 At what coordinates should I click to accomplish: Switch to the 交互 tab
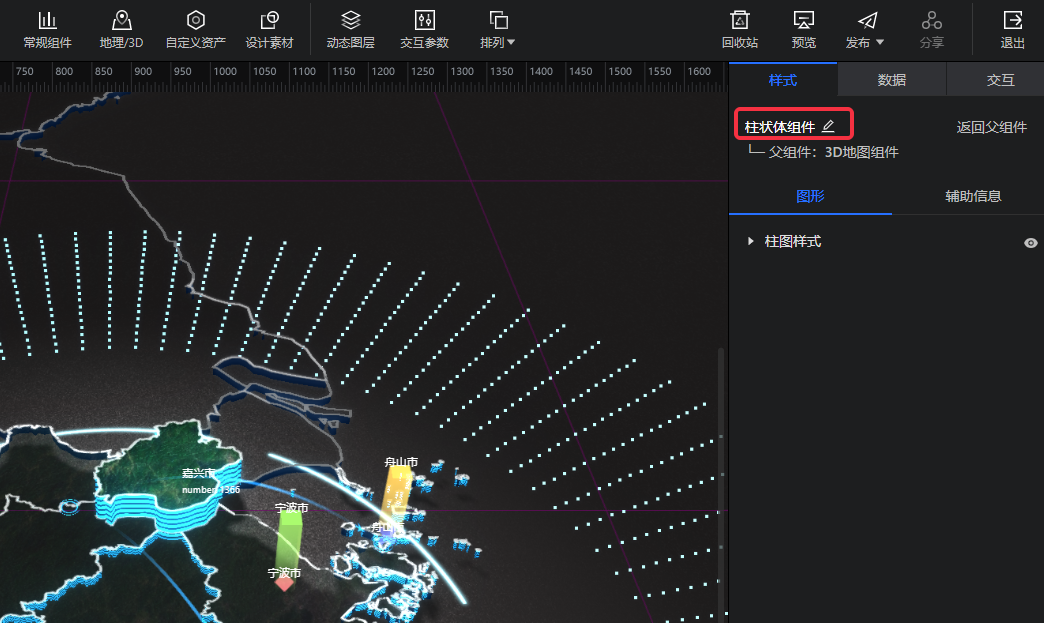1000,80
